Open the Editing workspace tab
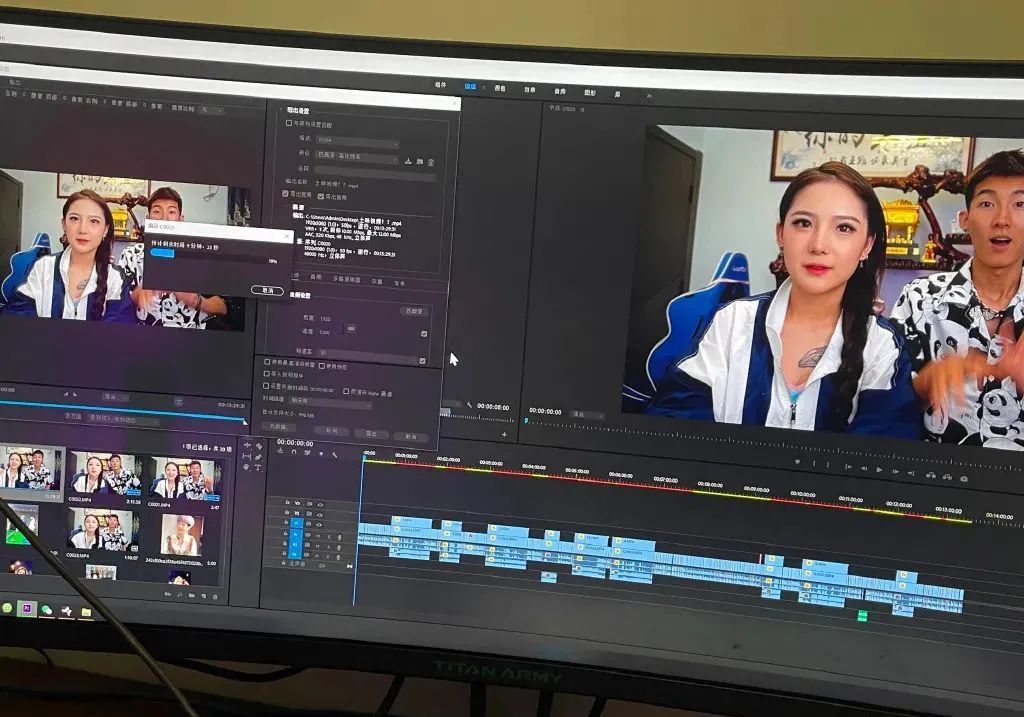This screenshot has width=1024, height=717. click(x=470, y=86)
